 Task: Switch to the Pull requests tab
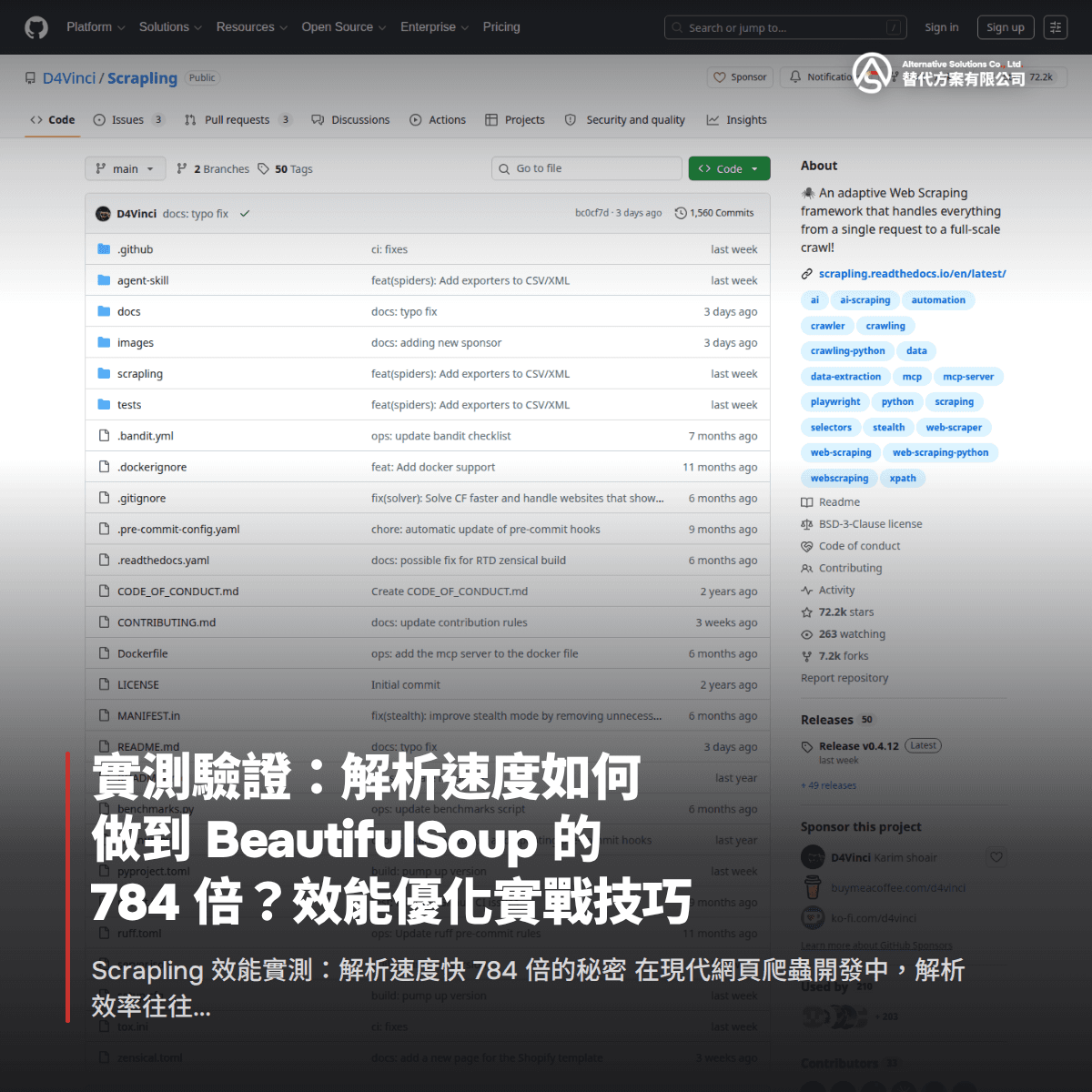[238, 120]
